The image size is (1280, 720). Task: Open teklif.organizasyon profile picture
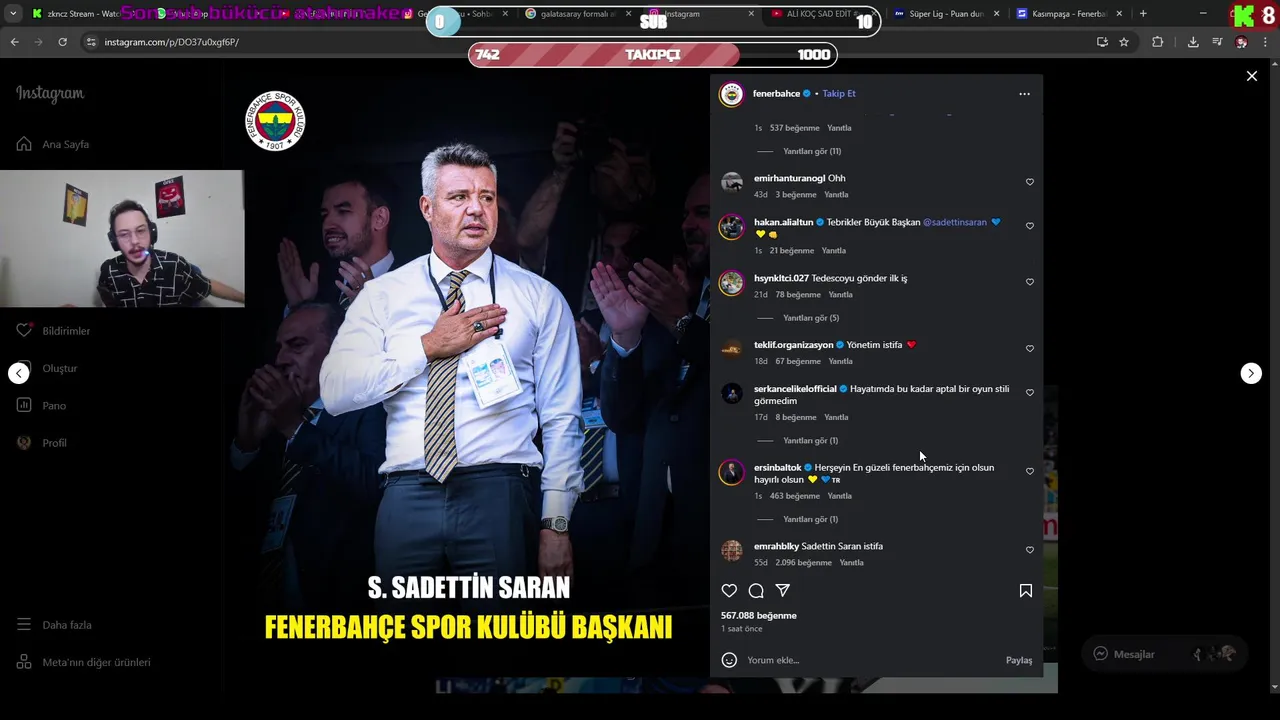click(x=732, y=349)
